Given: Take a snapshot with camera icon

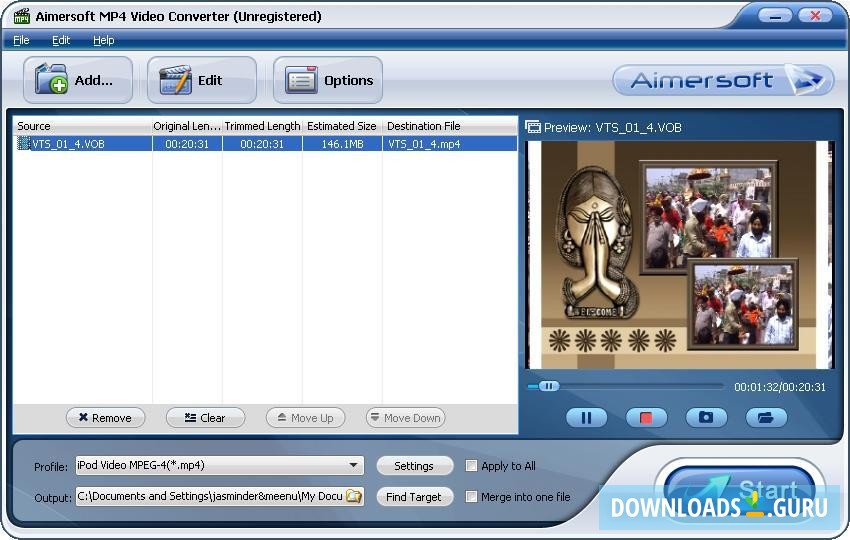Looking at the screenshot, I should pyautogui.click(x=706, y=417).
